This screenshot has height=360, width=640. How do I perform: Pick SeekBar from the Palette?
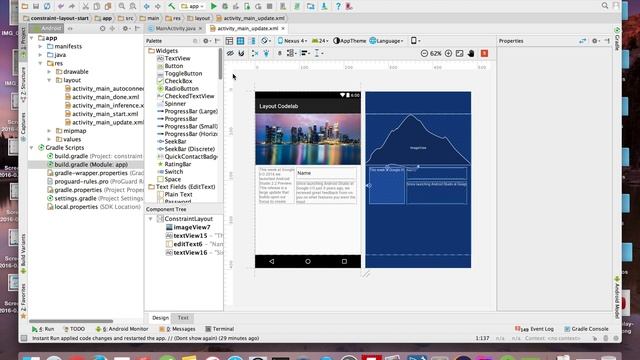click(172, 141)
